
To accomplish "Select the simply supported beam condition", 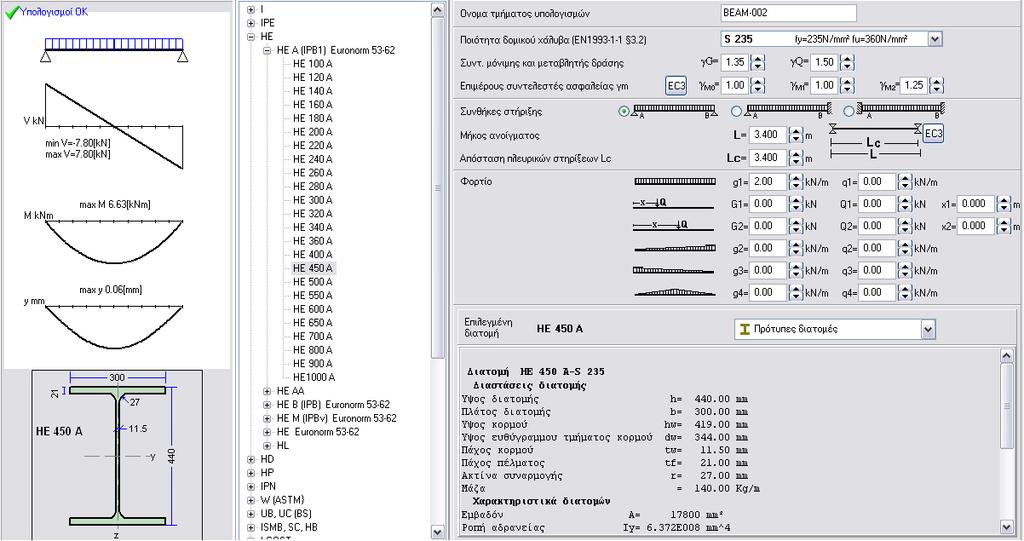I will 624,111.
